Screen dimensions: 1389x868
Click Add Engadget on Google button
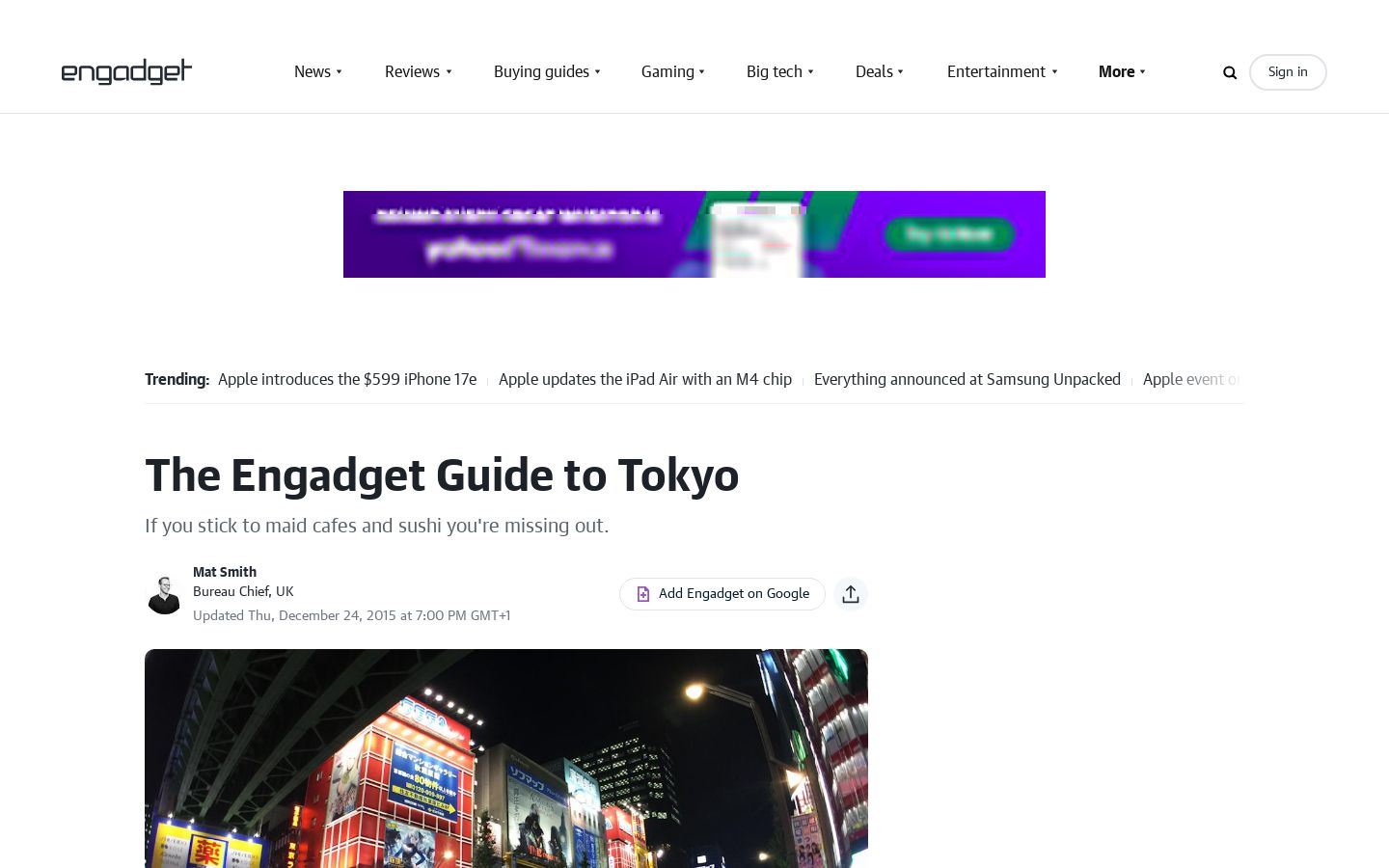722,594
